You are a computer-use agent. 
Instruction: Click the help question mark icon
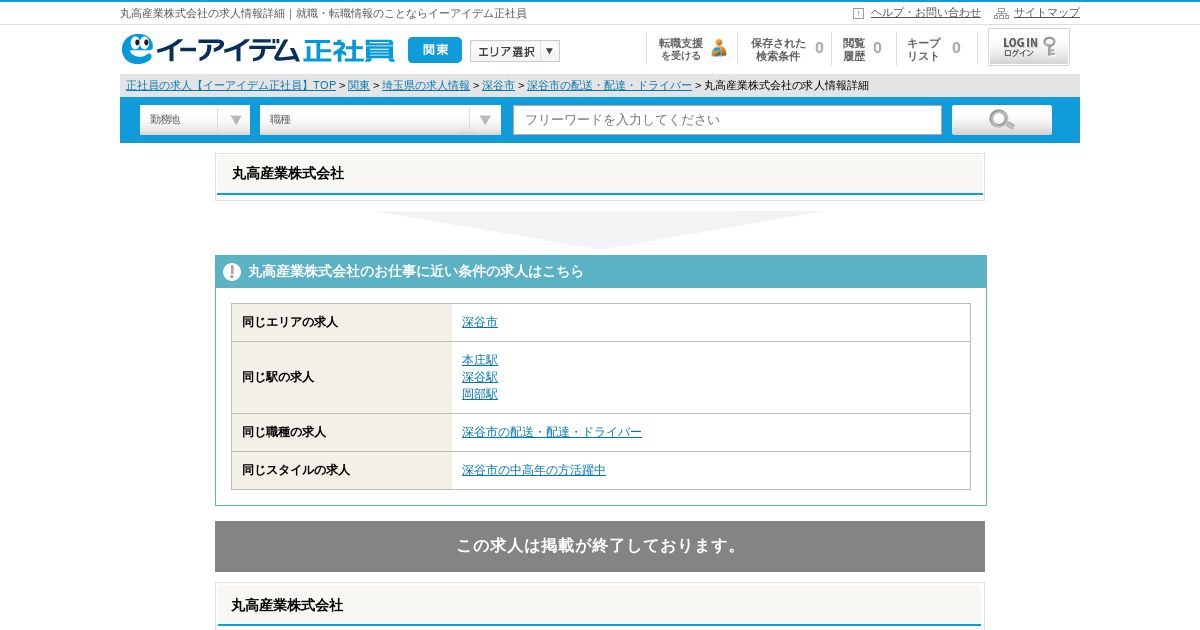click(x=858, y=13)
